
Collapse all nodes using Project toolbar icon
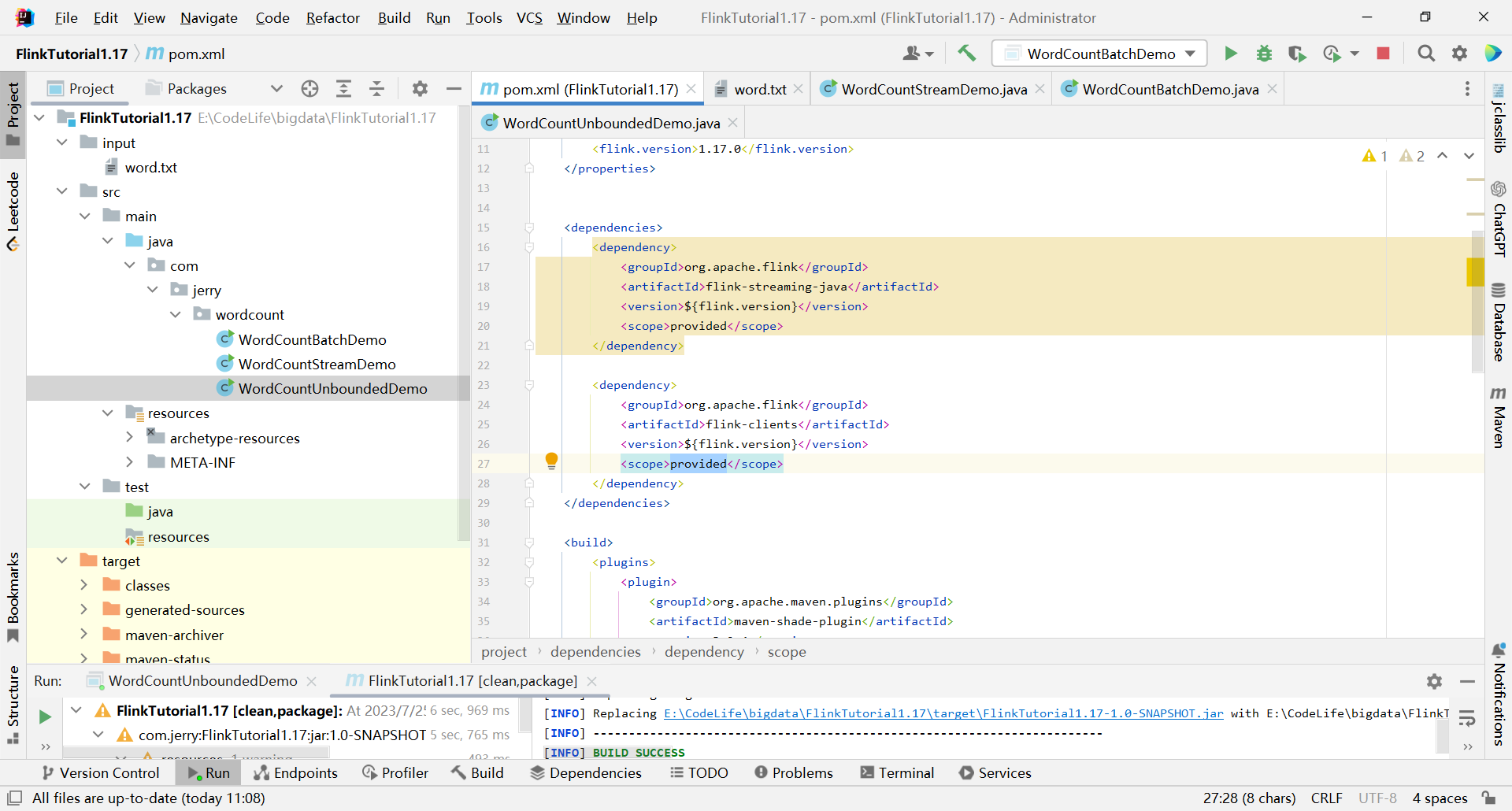377,88
